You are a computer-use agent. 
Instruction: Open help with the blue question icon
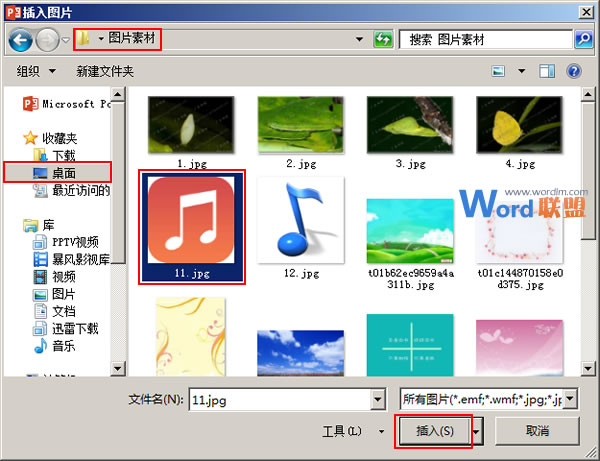coord(574,71)
